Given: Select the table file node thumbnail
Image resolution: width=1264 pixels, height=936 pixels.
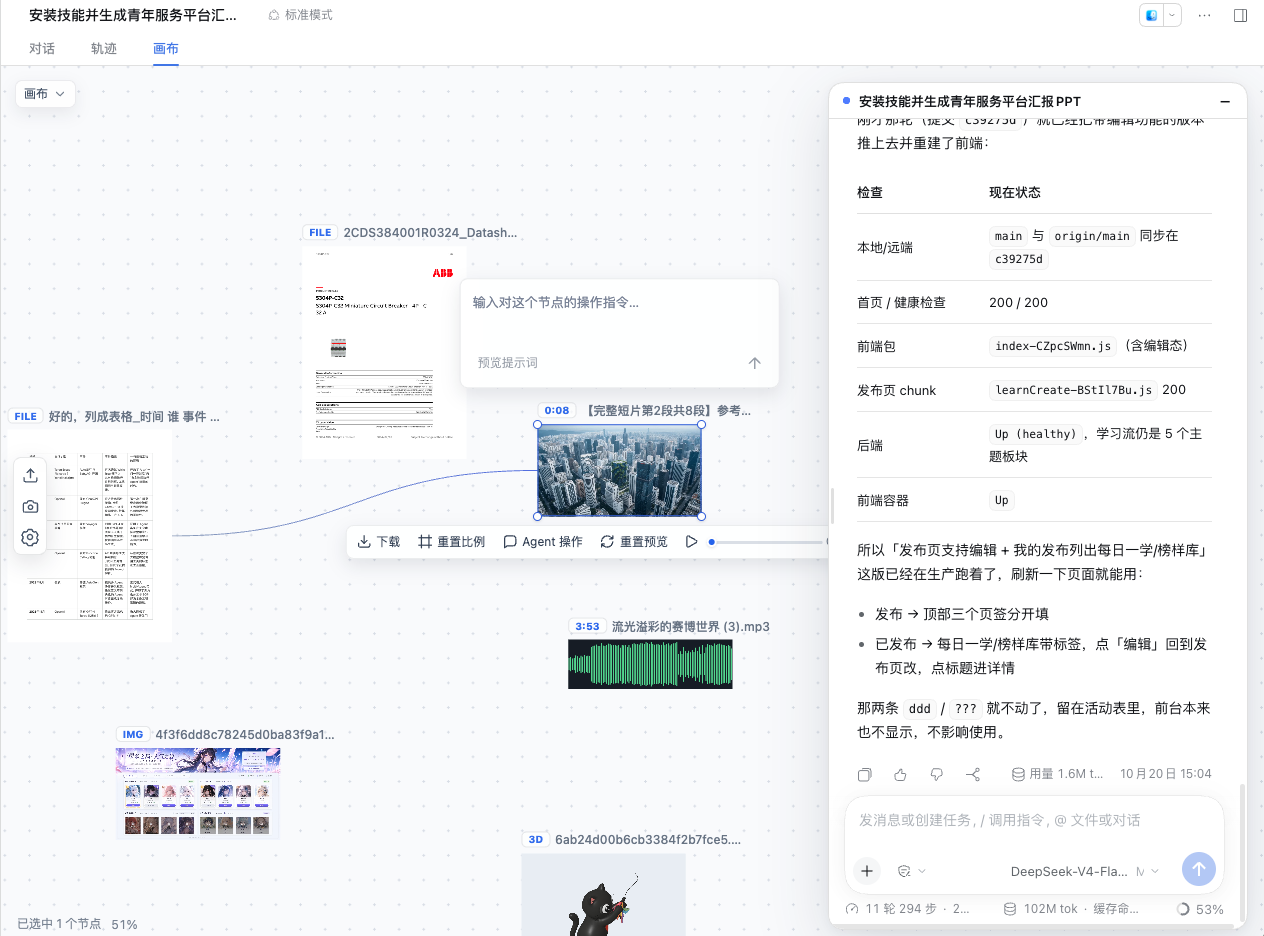Looking at the screenshot, I should pyautogui.click(x=90, y=536).
